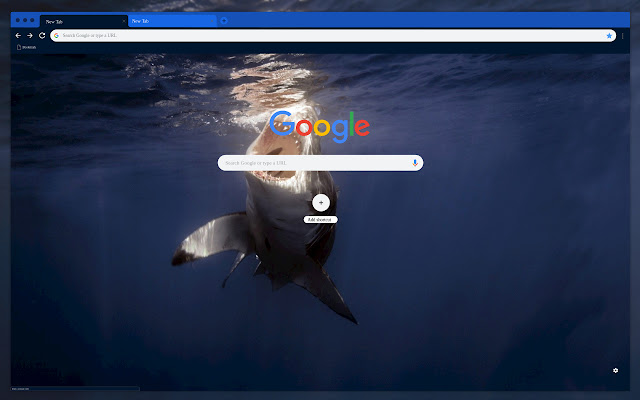
Task: Open the Chrome three-dot menu
Action: 622,36
